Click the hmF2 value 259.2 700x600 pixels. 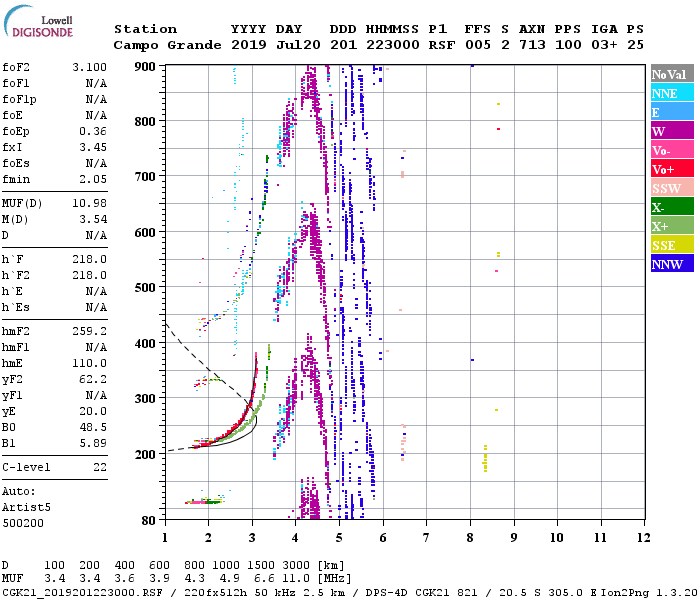(x=89, y=331)
